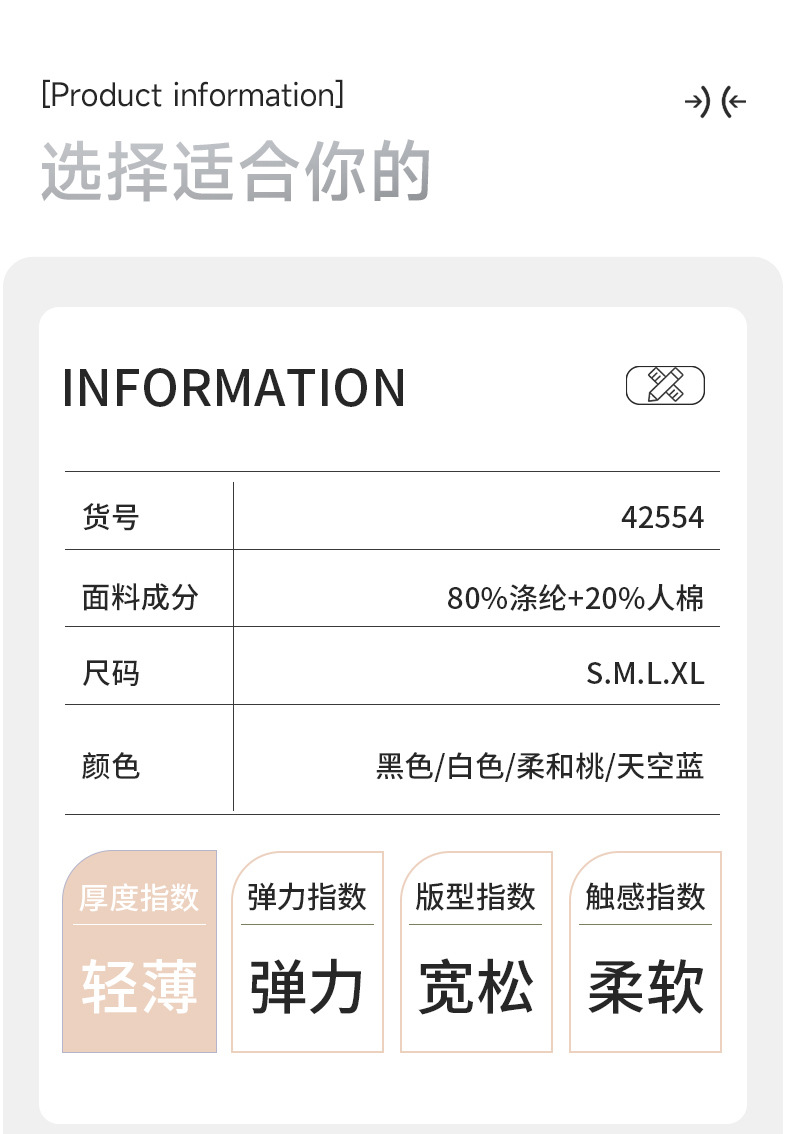Select the 弹力指数 card header
Viewport: 790px width, 1134px height.
click(307, 897)
